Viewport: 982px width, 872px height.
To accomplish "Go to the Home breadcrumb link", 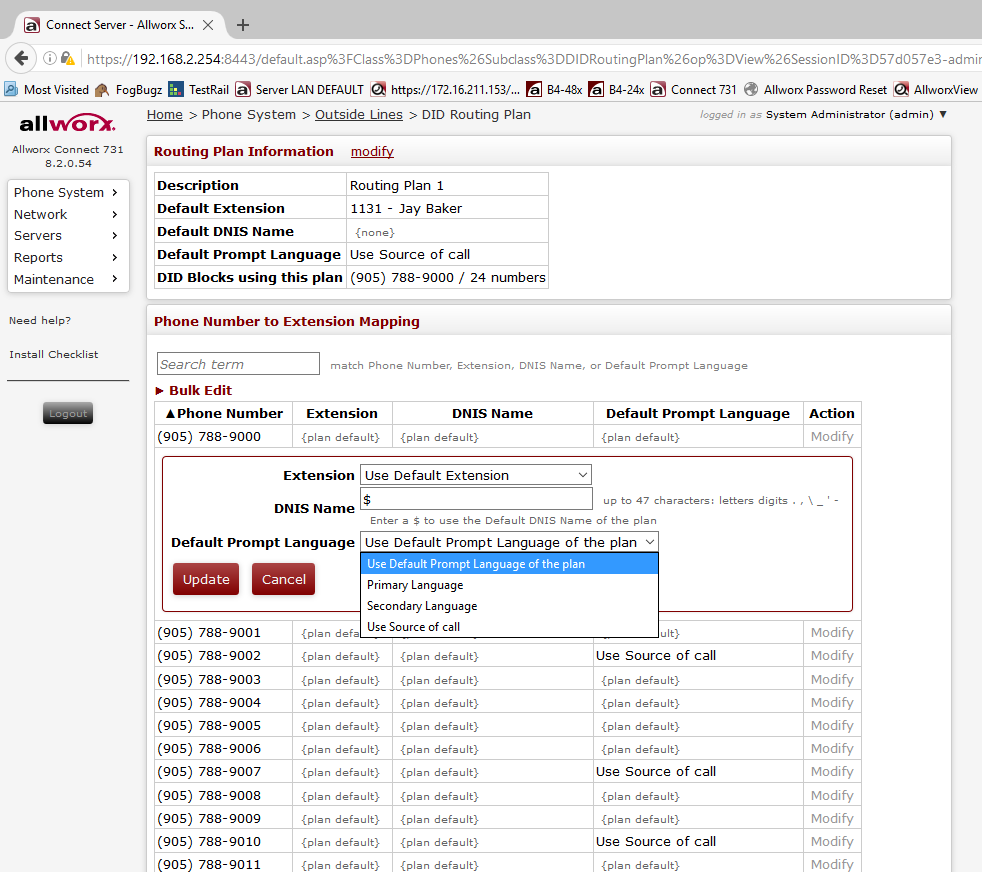I will [165, 115].
